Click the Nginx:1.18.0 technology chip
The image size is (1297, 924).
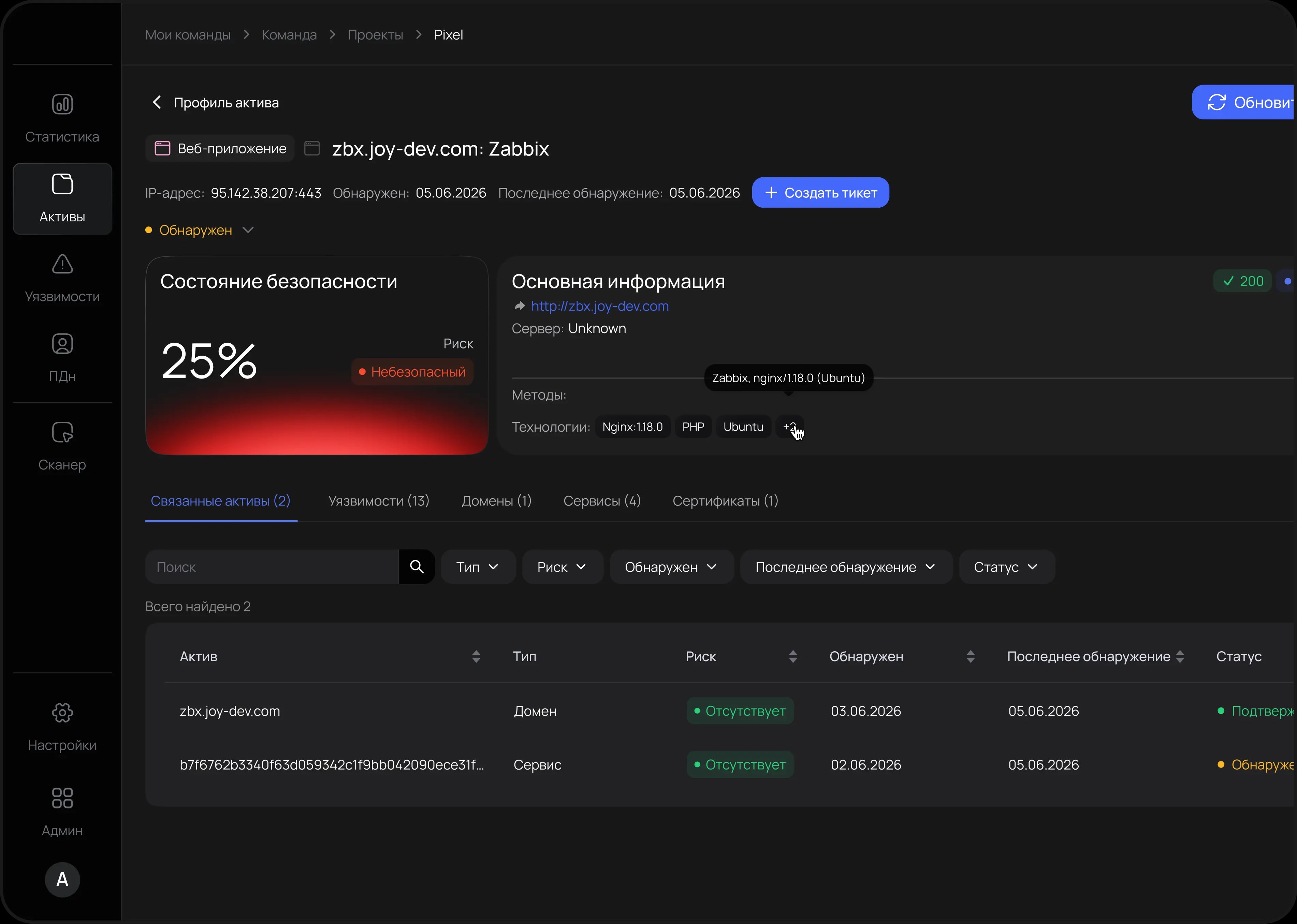pyautogui.click(x=632, y=427)
